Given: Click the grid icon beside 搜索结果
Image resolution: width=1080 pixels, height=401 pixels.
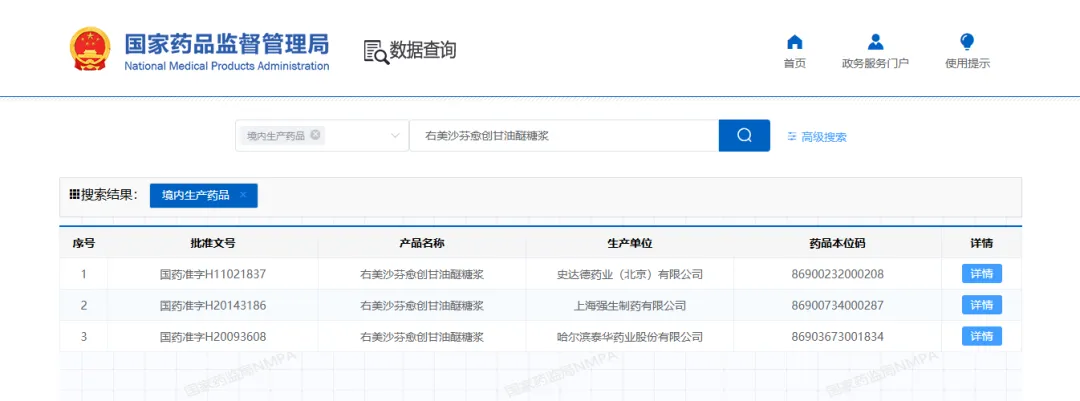Looking at the screenshot, I should click(74, 195).
